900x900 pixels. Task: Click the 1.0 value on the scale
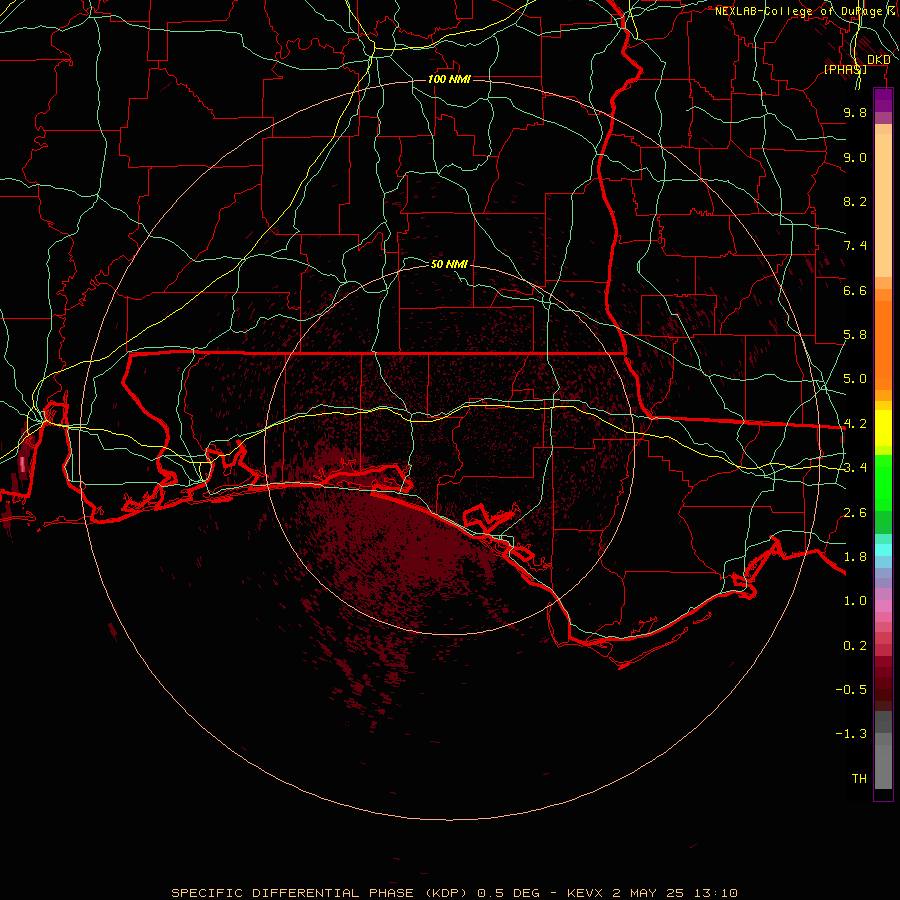(855, 601)
